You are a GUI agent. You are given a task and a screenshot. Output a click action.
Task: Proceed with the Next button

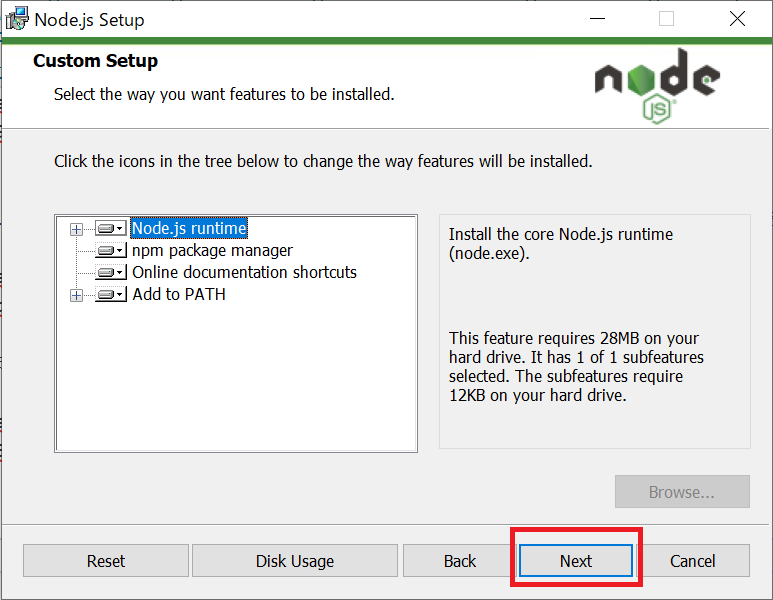coord(576,561)
